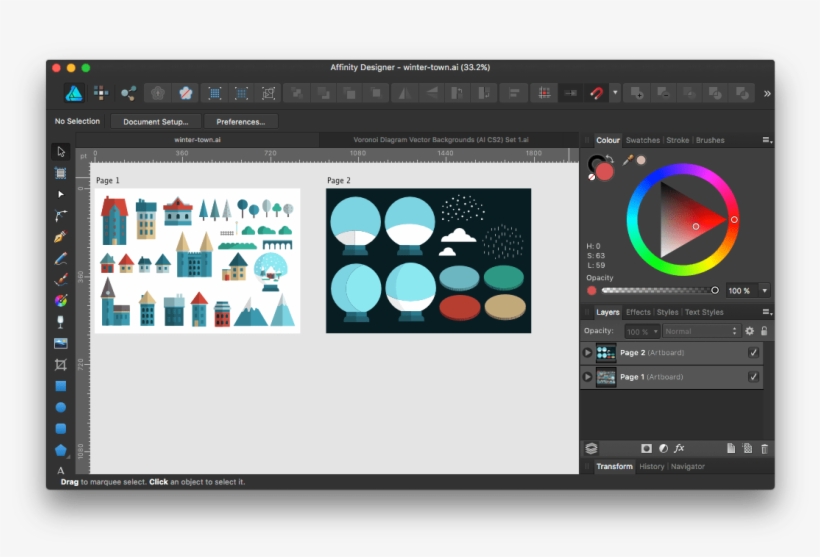Select the Artboard tool

(x=61, y=173)
